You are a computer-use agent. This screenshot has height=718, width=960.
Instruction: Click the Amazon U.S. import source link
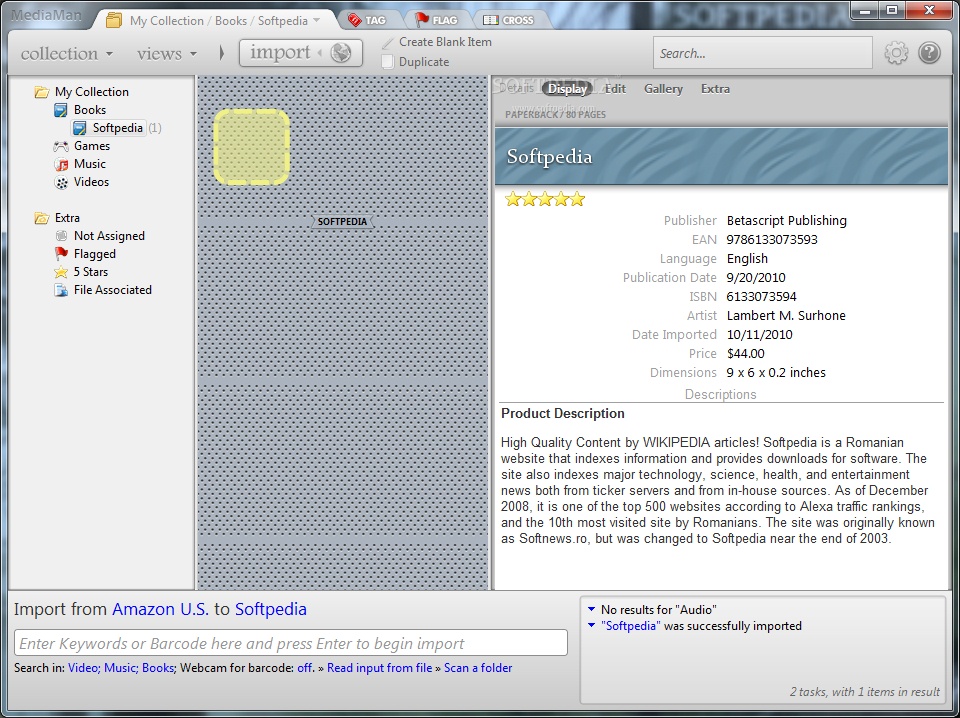(x=160, y=609)
